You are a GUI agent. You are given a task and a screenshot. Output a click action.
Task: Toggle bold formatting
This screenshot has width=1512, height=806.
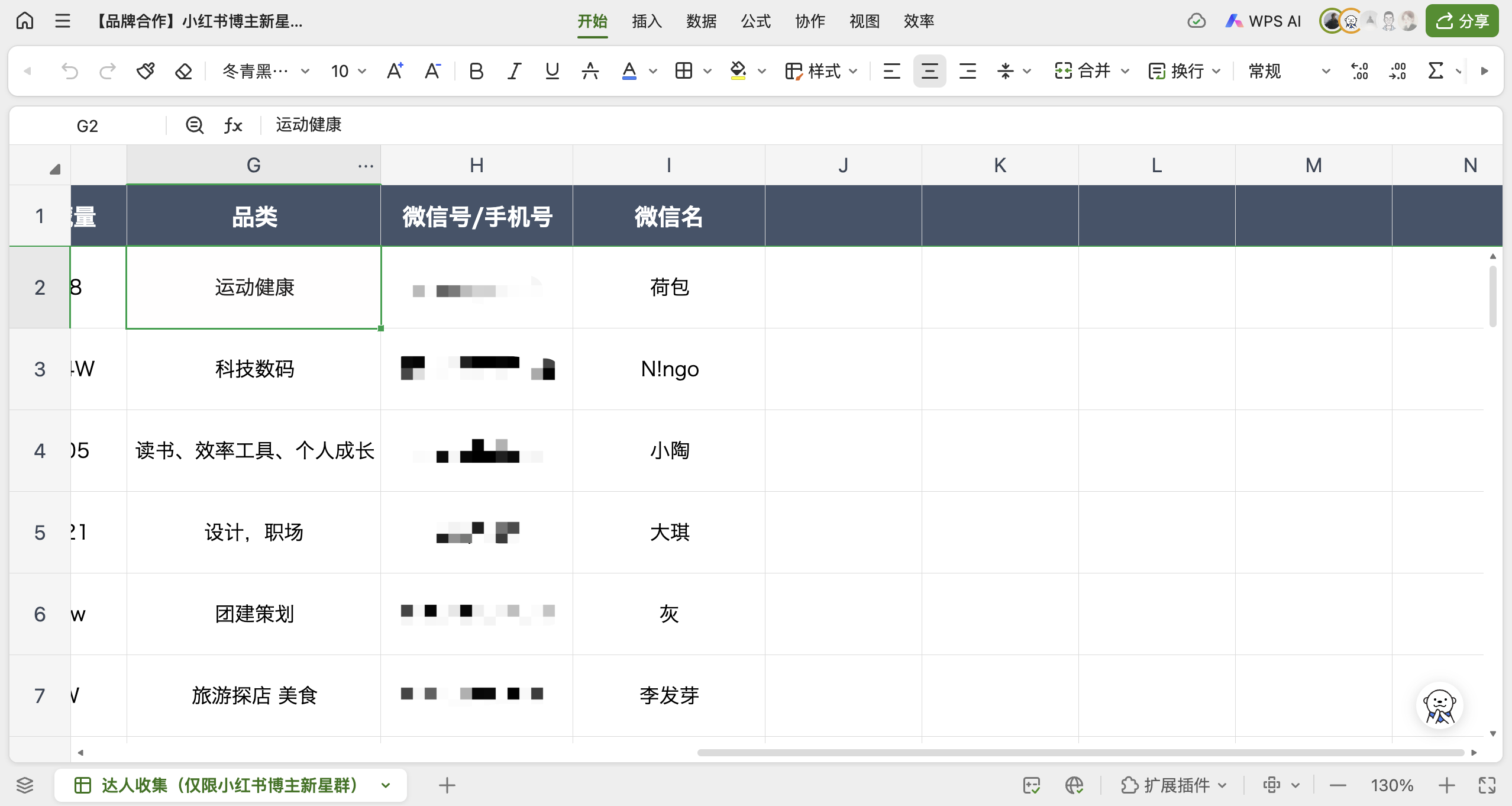click(476, 71)
